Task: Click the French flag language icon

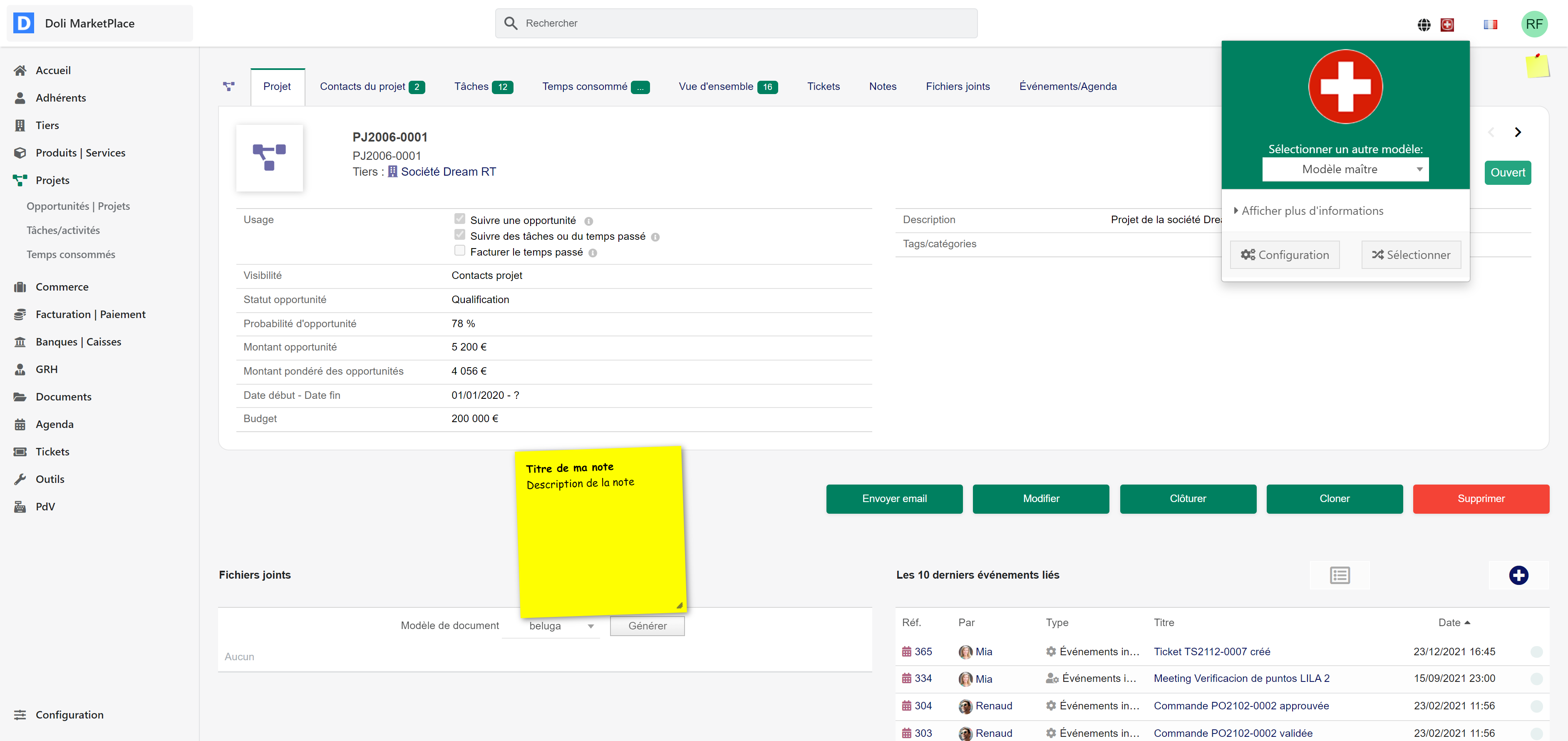Action: coord(1490,25)
